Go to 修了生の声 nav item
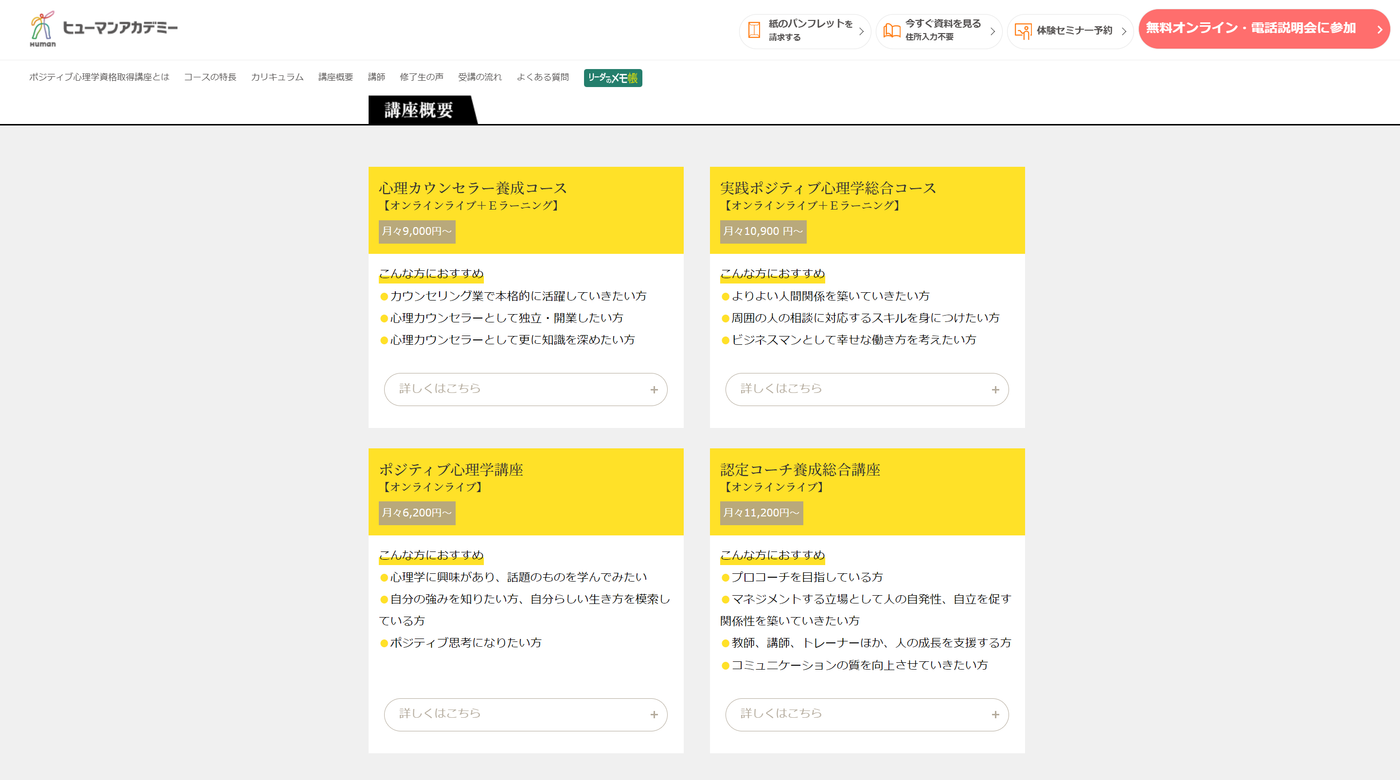Screen dimensions: 1400x780 [422, 77]
